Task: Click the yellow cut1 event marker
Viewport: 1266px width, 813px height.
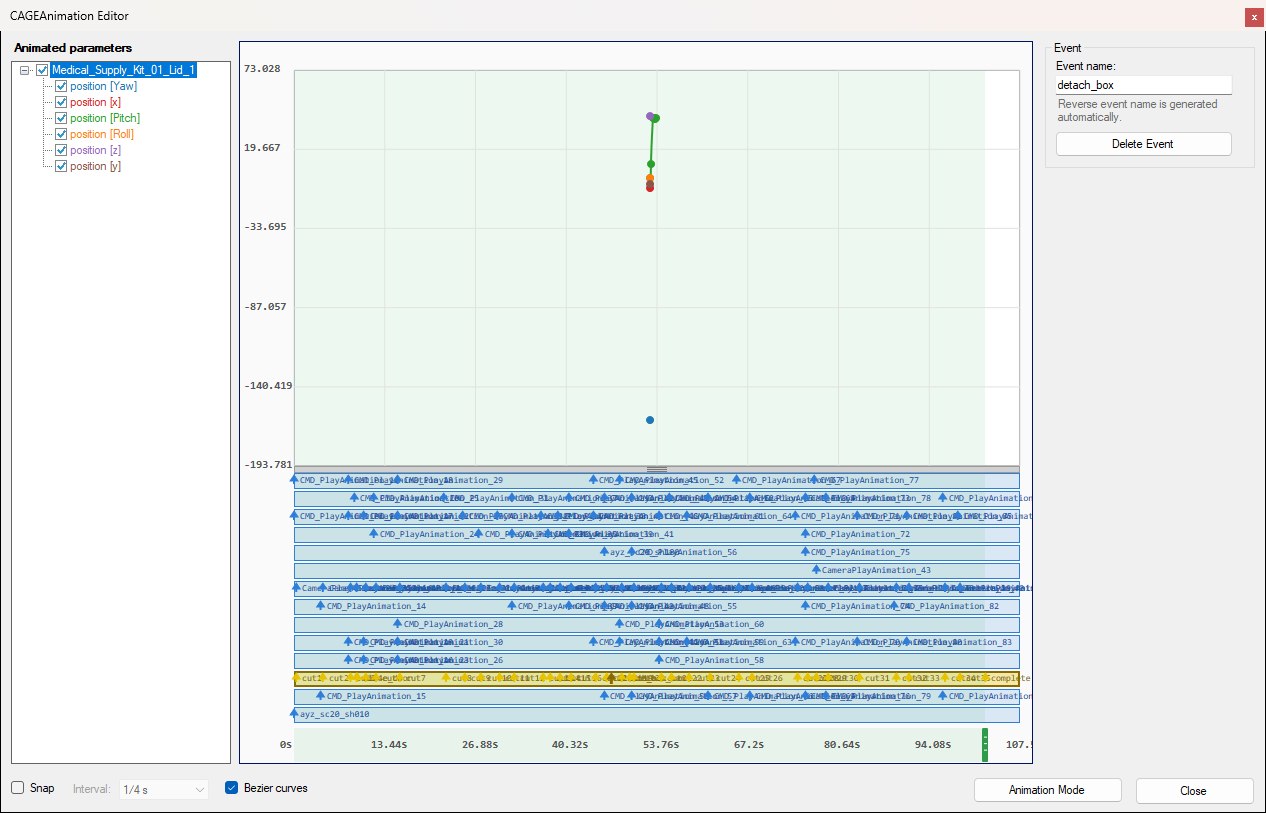Action: point(295,678)
